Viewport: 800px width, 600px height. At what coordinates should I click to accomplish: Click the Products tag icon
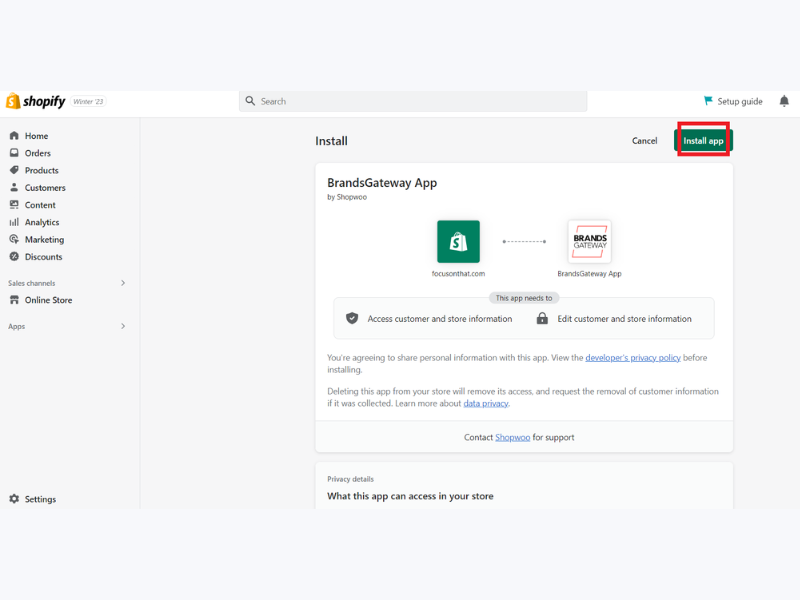pos(14,170)
